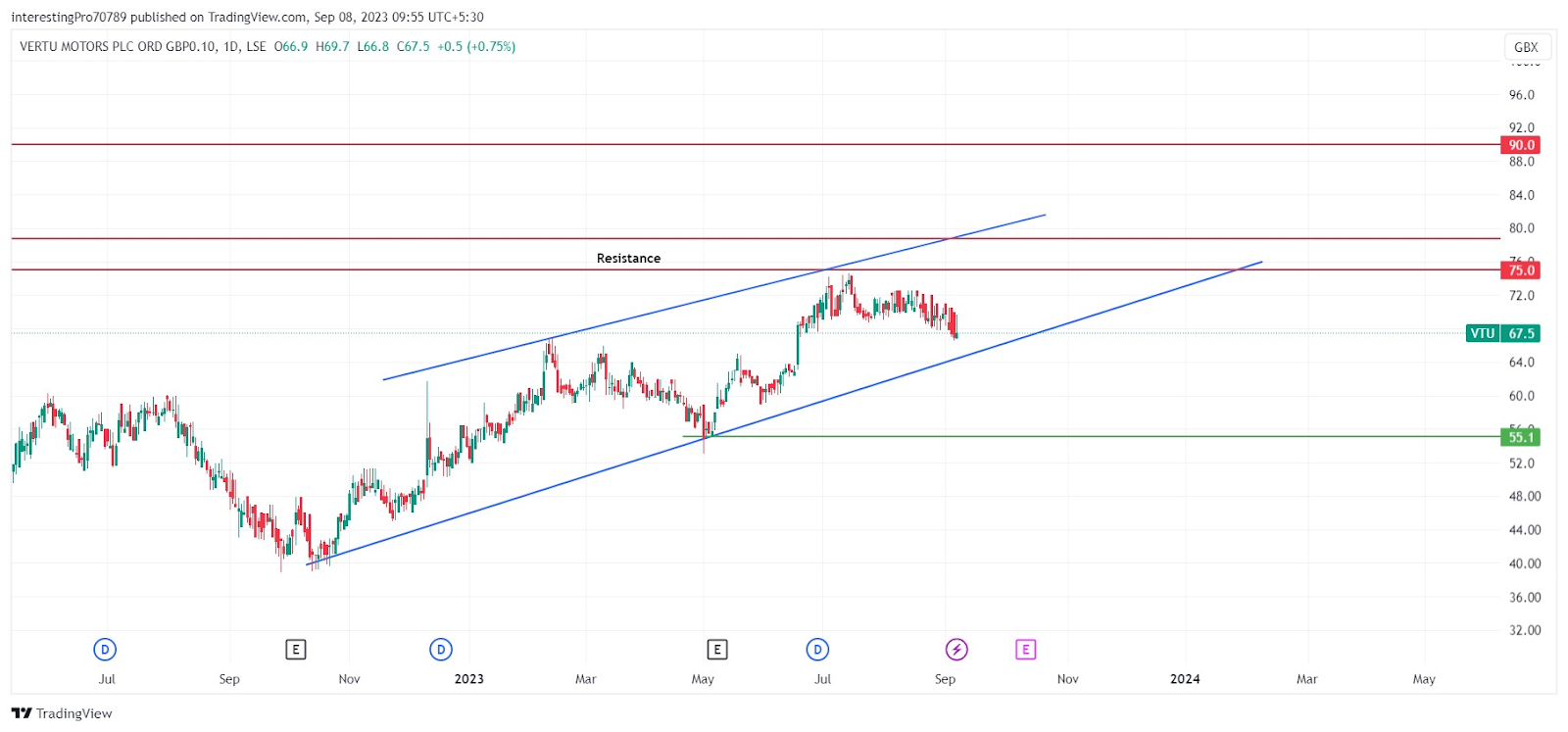This screenshot has height=732, width=1568.
Task: Click the 48.00 value on price scale
Action: point(1525,496)
